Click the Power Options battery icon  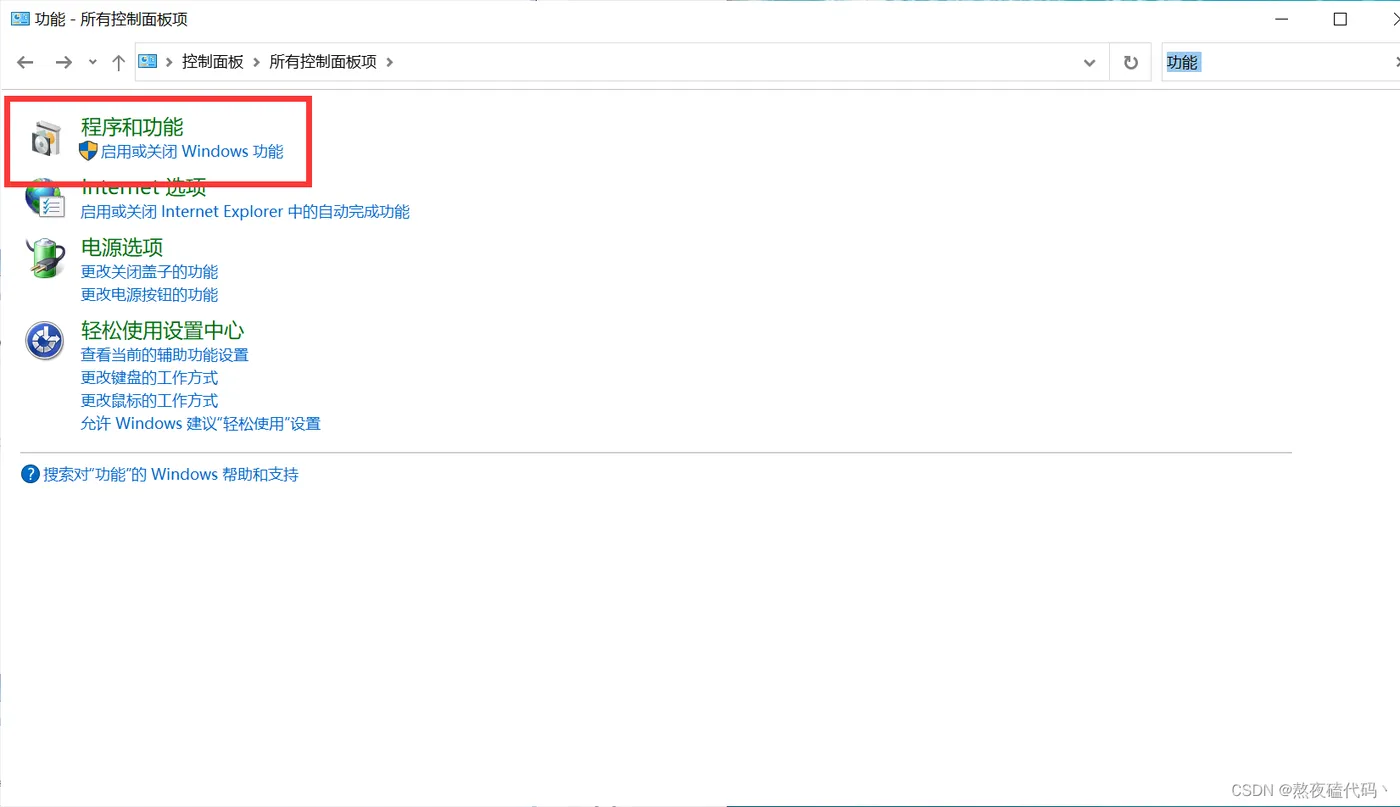coord(45,258)
